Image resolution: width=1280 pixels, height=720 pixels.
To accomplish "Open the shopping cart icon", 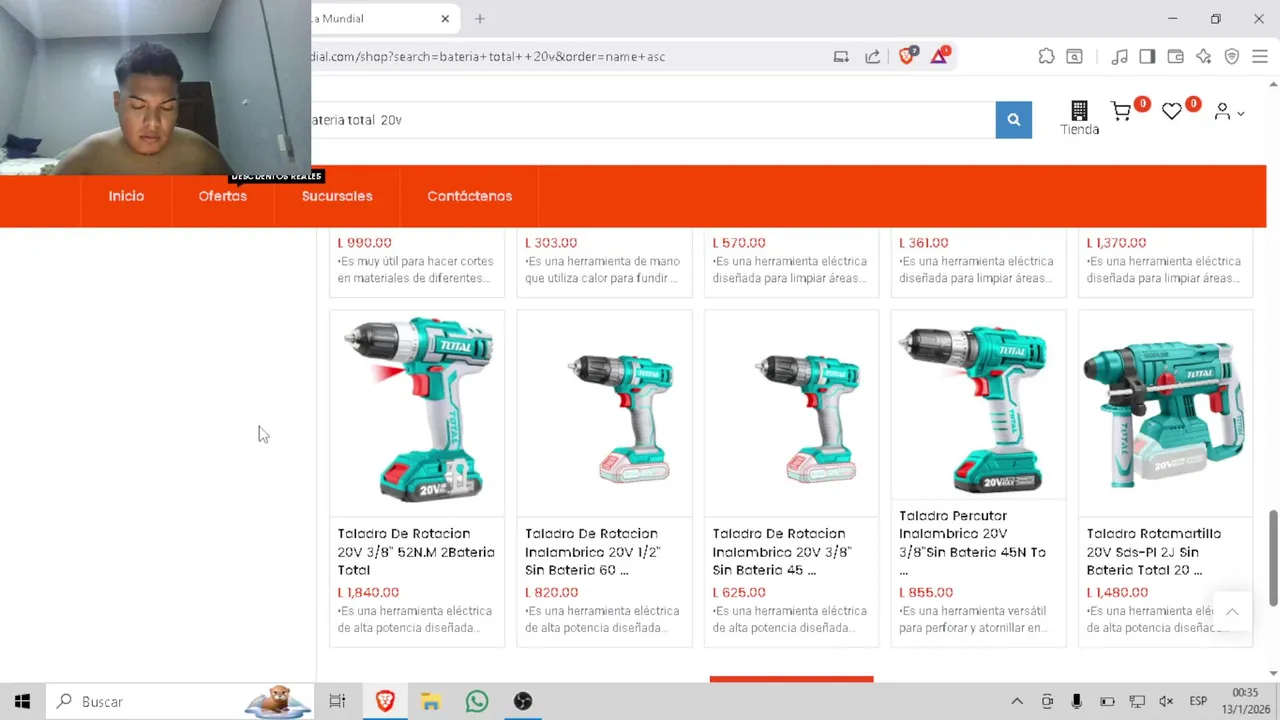I will tap(1122, 112).
